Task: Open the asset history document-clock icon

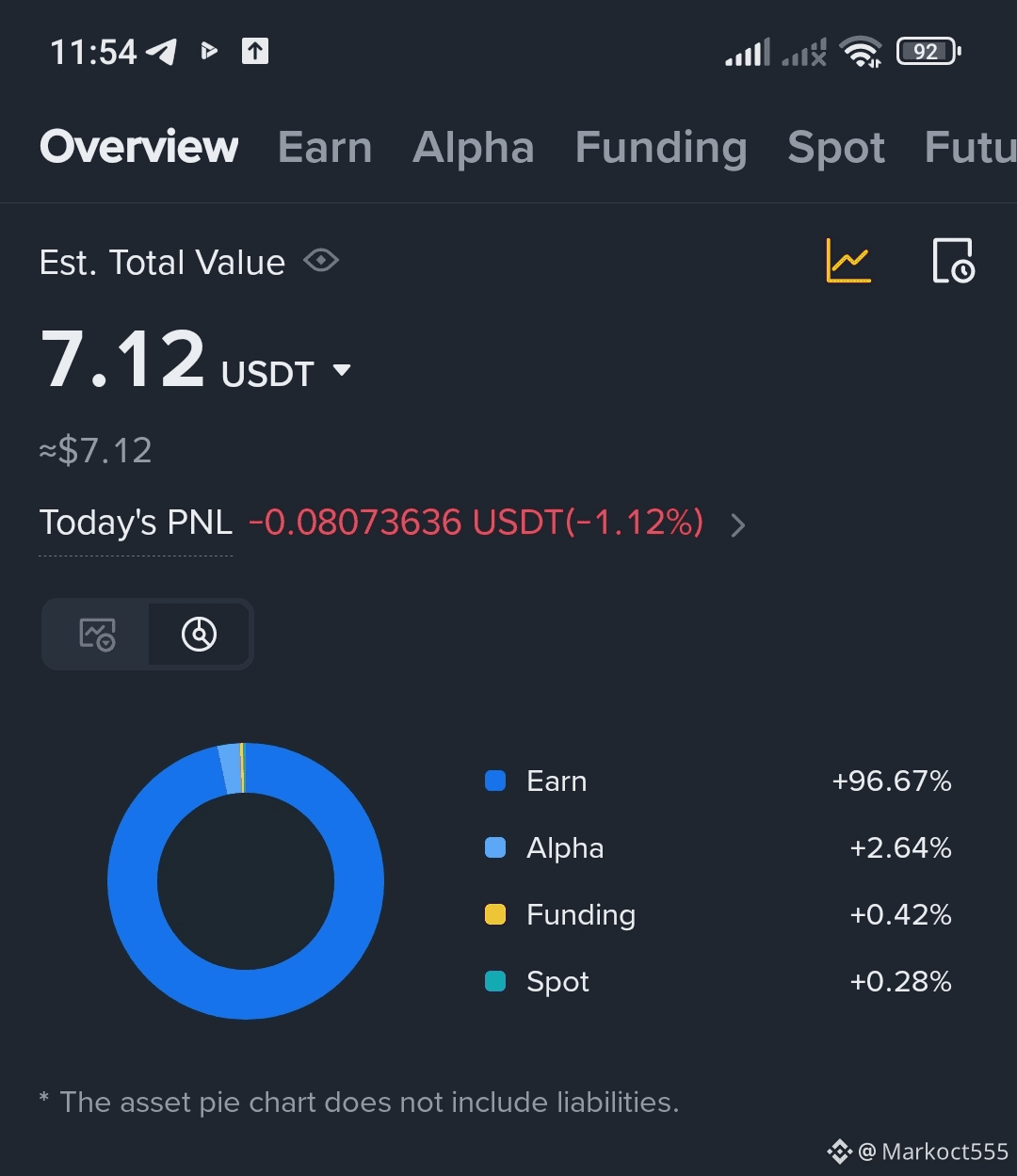Action: pos(953,261)
